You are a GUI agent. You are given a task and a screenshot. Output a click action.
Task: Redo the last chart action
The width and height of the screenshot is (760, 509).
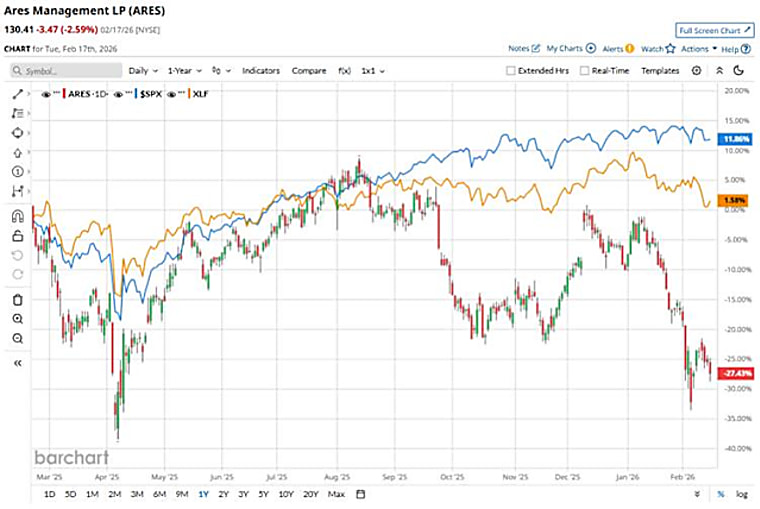[x=17, y=274]
